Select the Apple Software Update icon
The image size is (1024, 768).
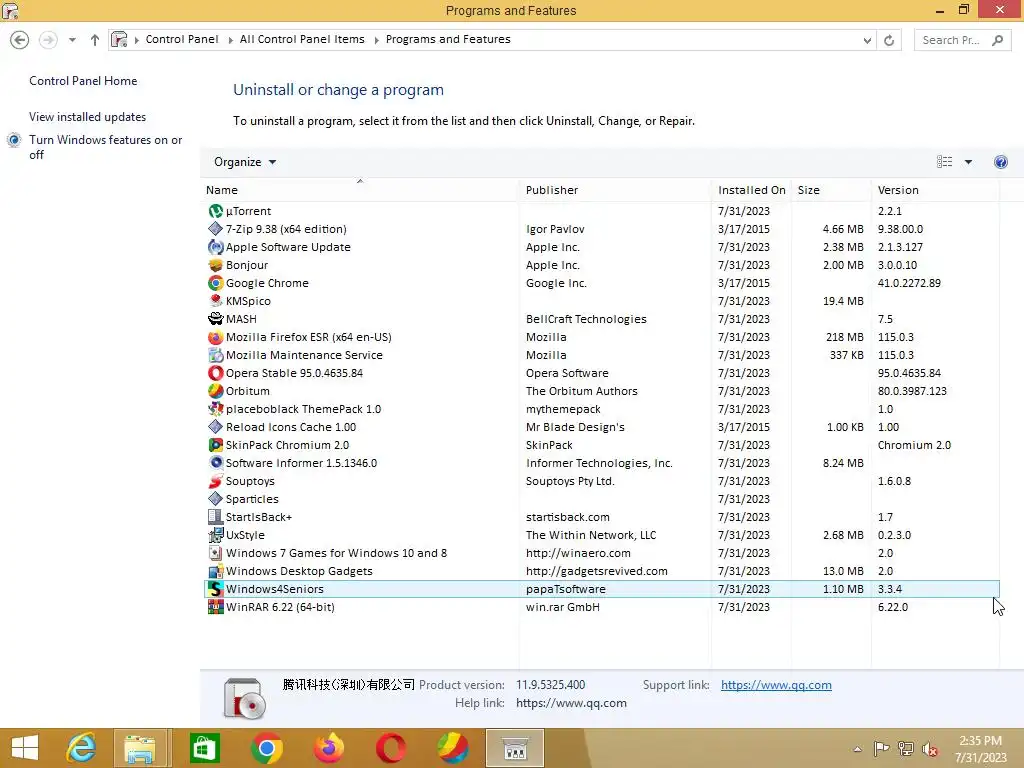point(216,247)
